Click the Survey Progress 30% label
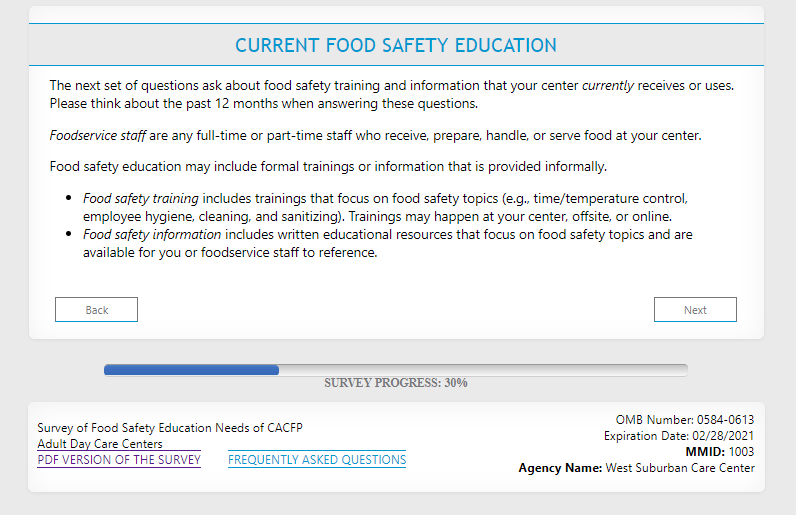This screenshot has height=515, width=796. [396, 383]
